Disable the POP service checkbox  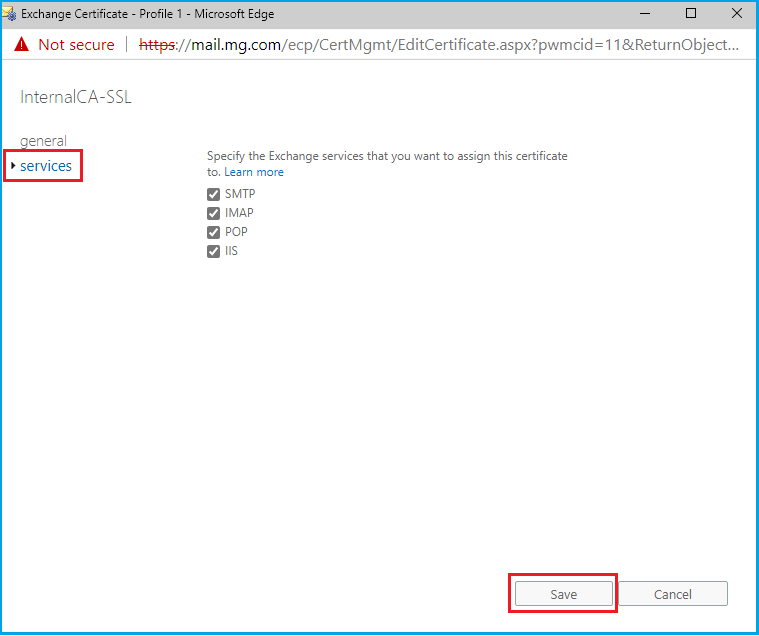pos(213,232)
